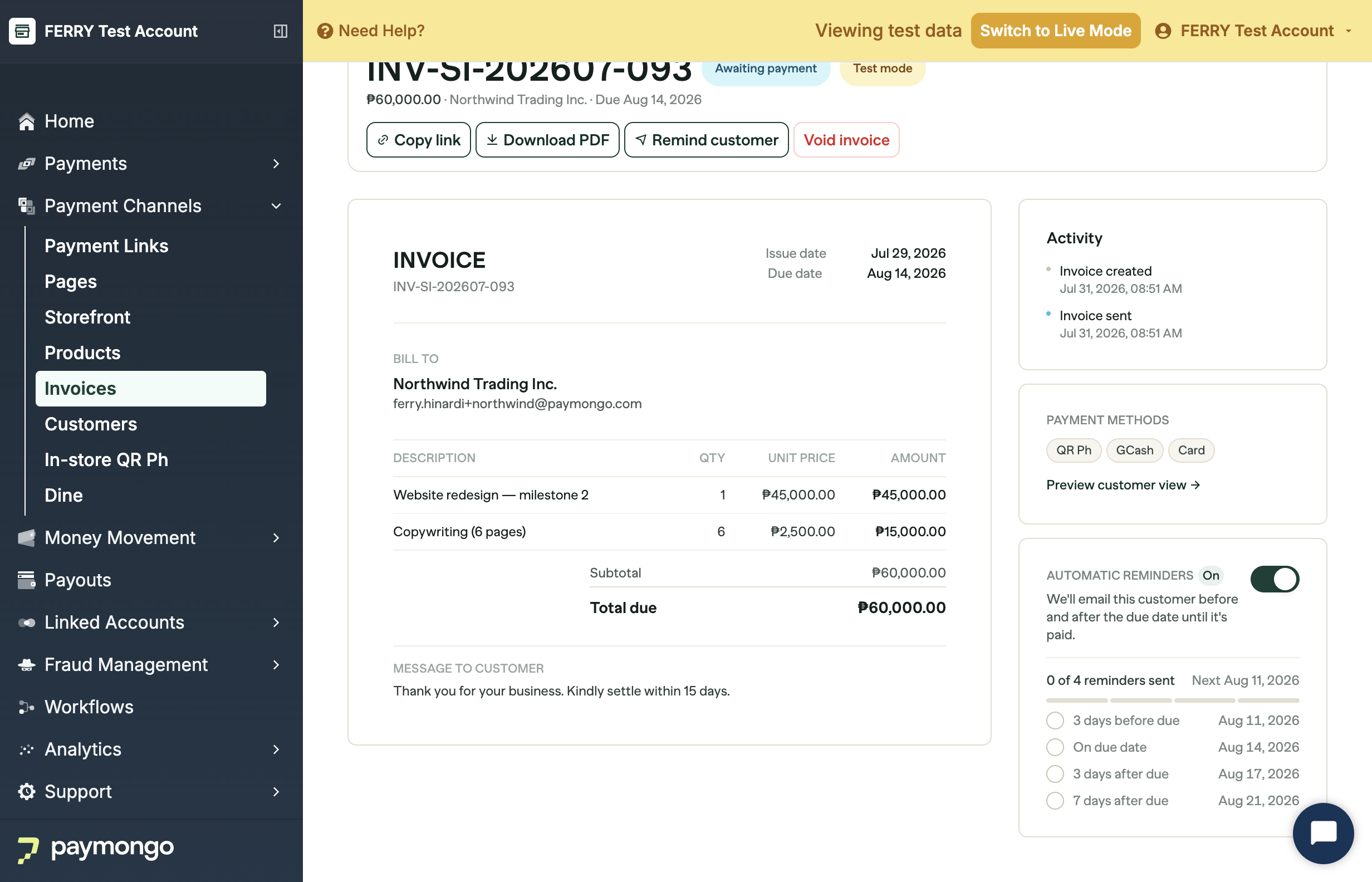This screenshot has width=1372, height=882.
Task: Click Switch to Live Mode button
Action: pos(1055,31)
